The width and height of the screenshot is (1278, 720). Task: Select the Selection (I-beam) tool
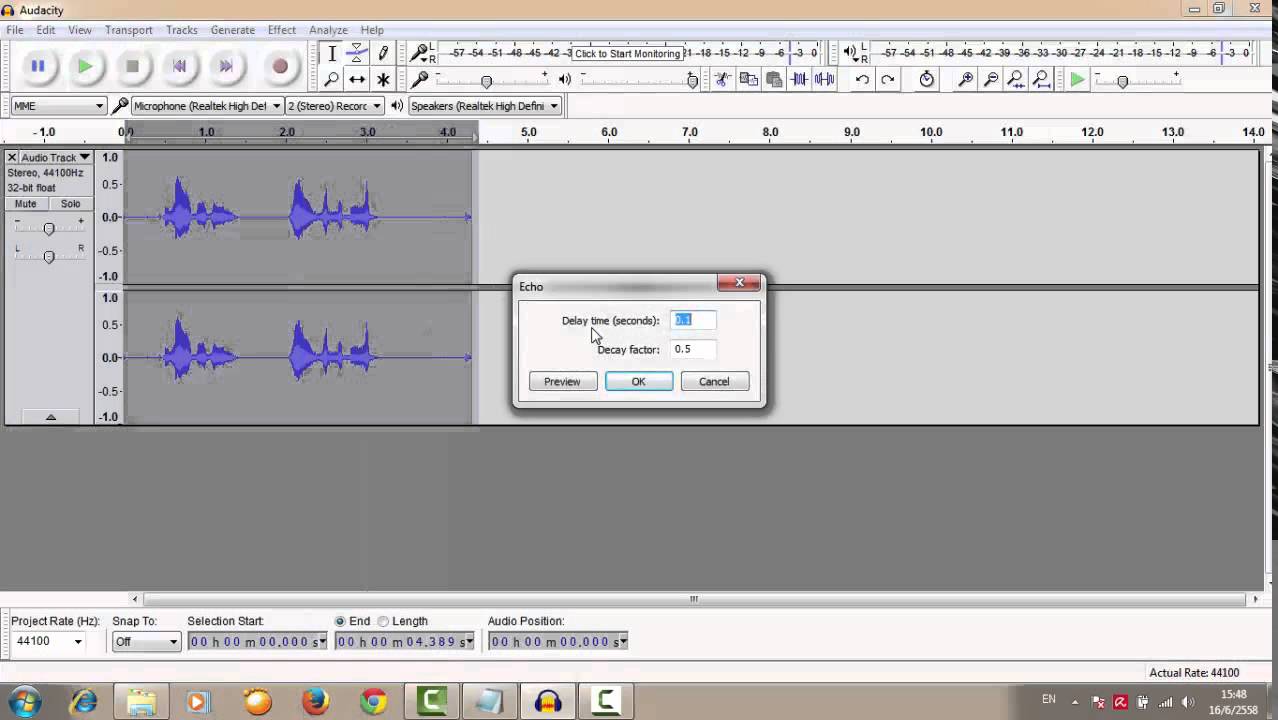[332, 54]
